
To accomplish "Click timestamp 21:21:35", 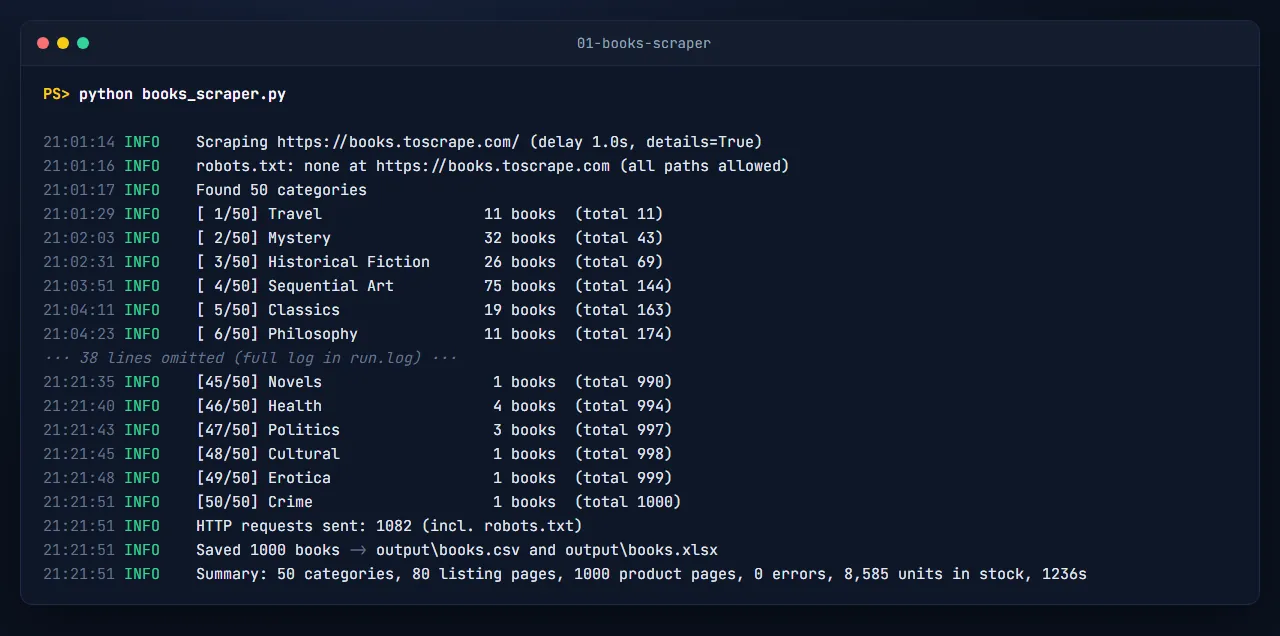I will [79, 382].
